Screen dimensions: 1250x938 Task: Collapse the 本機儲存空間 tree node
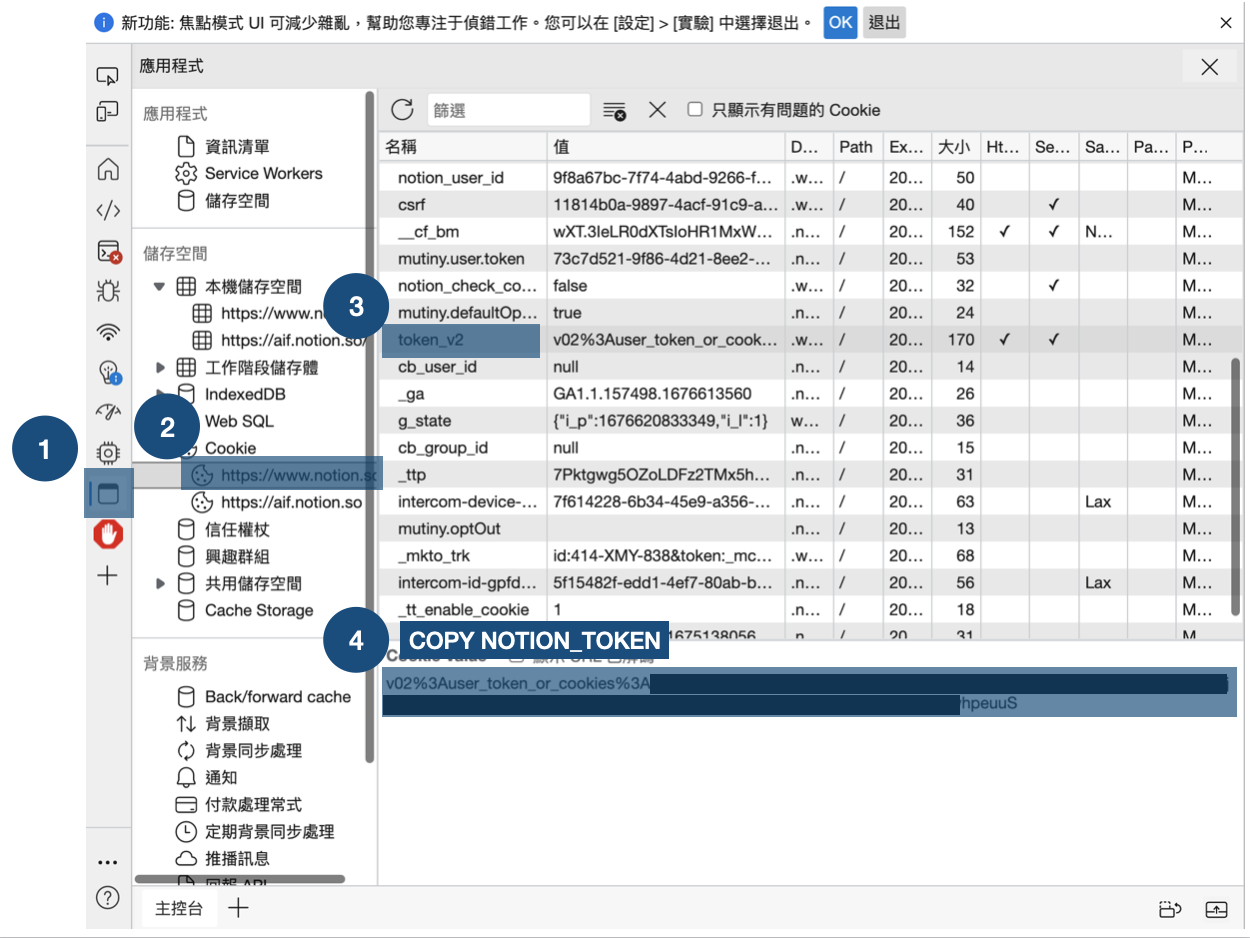[x=159, y=286]
